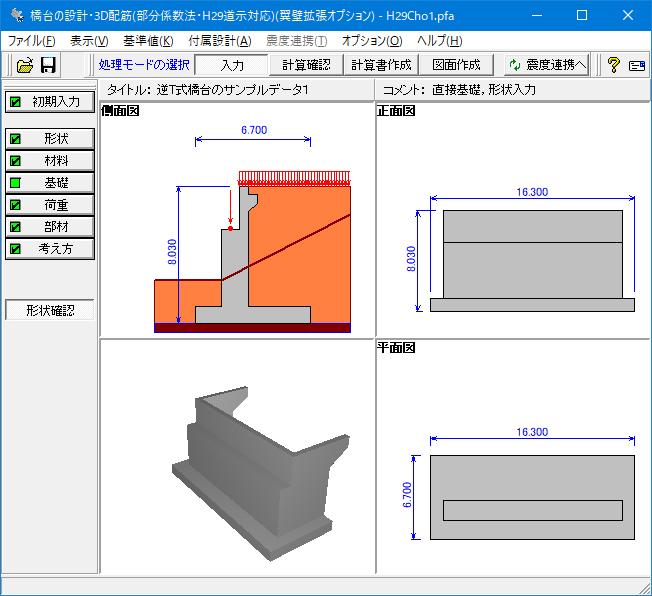Click the 16.300 dimension in plan view
This screenshot has height=596, width=652.
click(x=532, y=432)
